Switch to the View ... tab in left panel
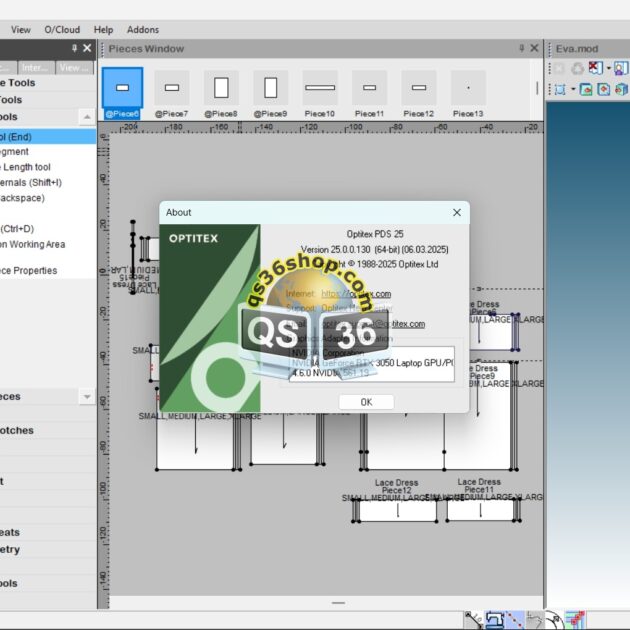The image size is (630, 630). point(74,68)
